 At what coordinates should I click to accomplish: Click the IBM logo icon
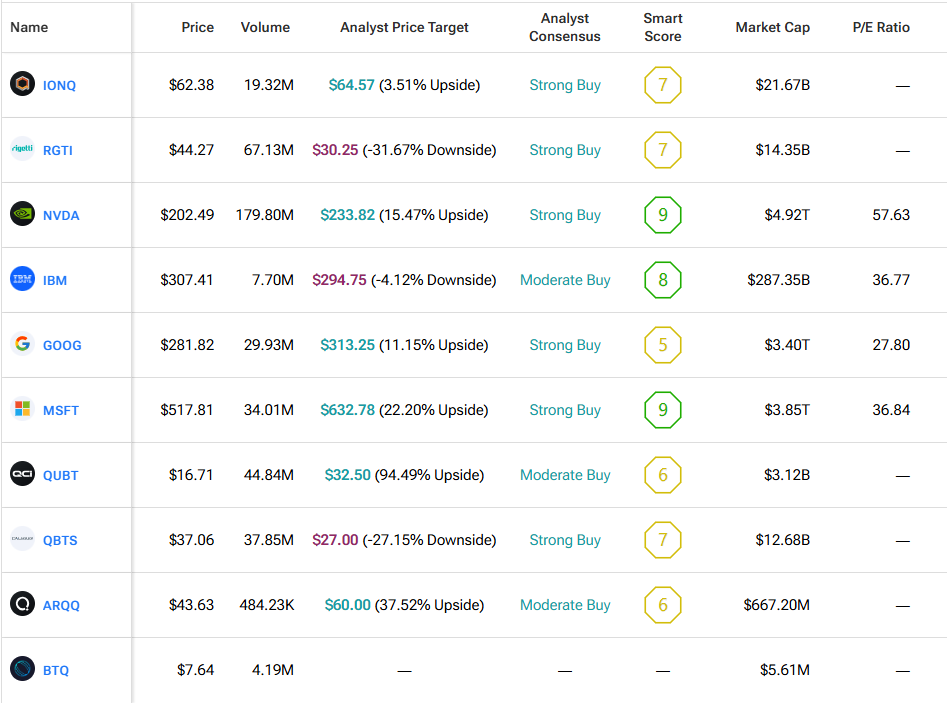[22, 280]
